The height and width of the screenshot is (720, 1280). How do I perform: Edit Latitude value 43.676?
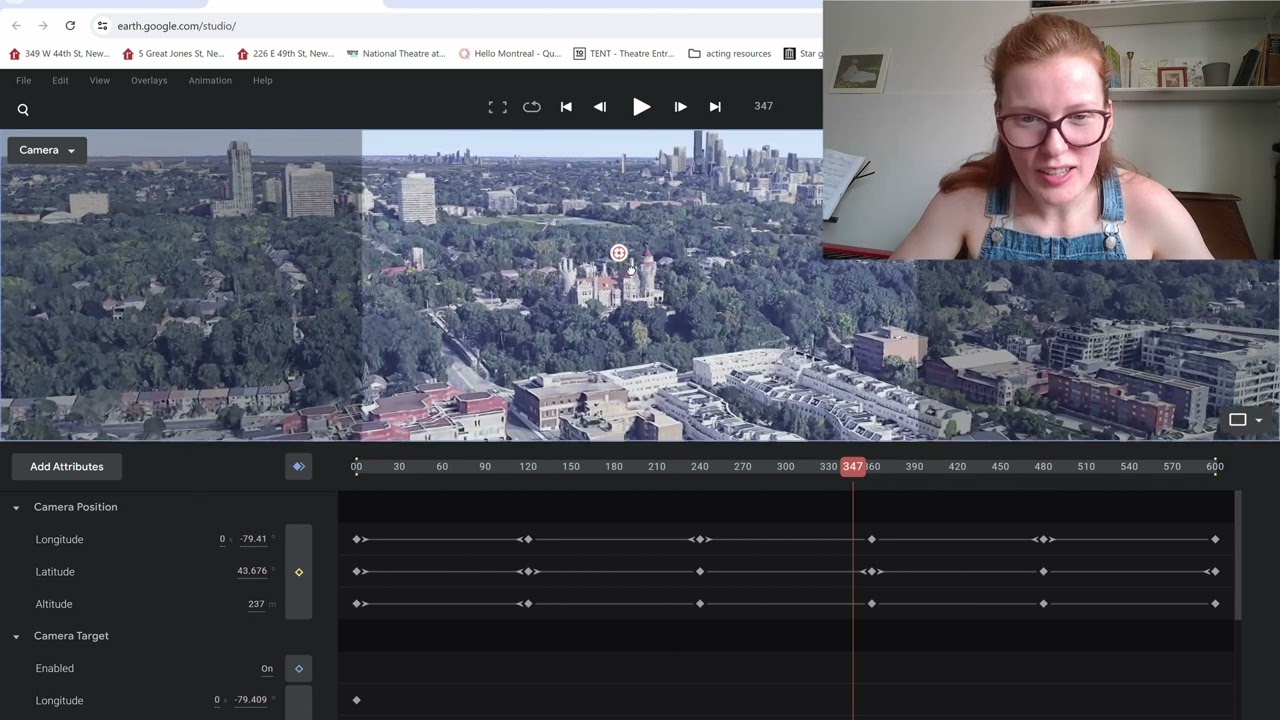[252, 571]
